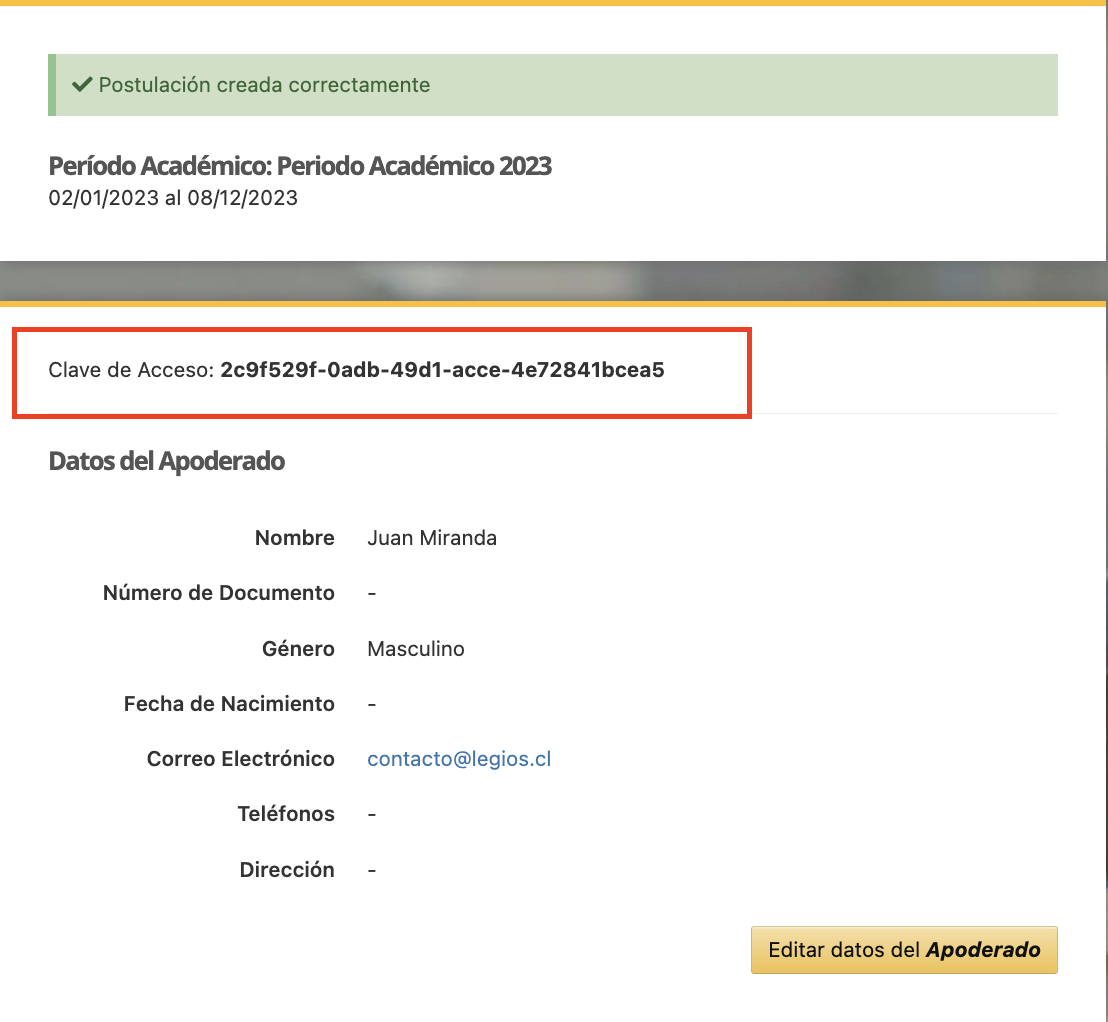Click the 'Período Académico' heading
Image resolution: width=1108 pixels, height=1022 pixels.
coord(300,166)
